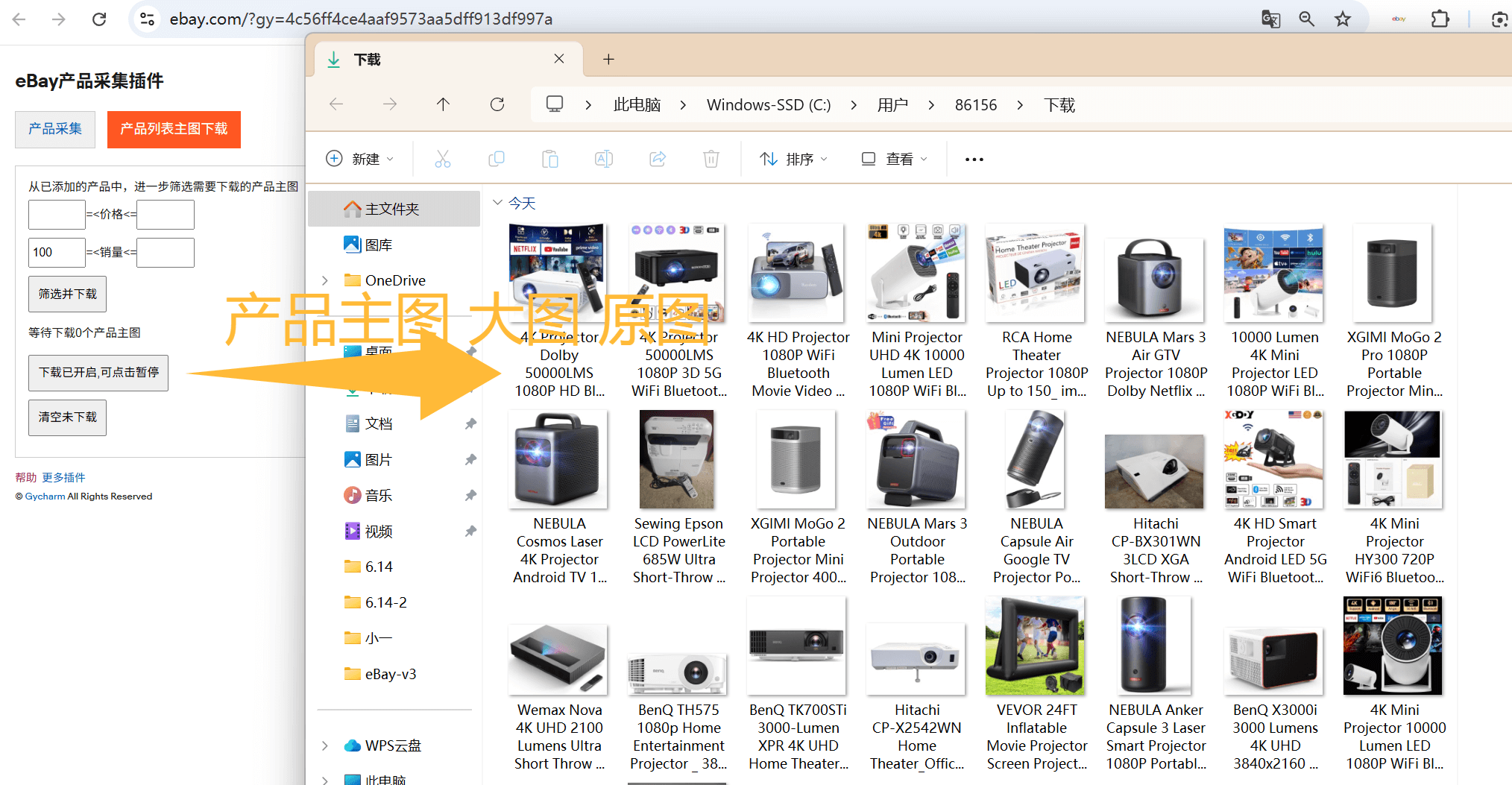Screen dimensions: 1512x785
Task: Select the NEBULA Cosmos Laser 4K Projector image
Action: coord(558,459)
